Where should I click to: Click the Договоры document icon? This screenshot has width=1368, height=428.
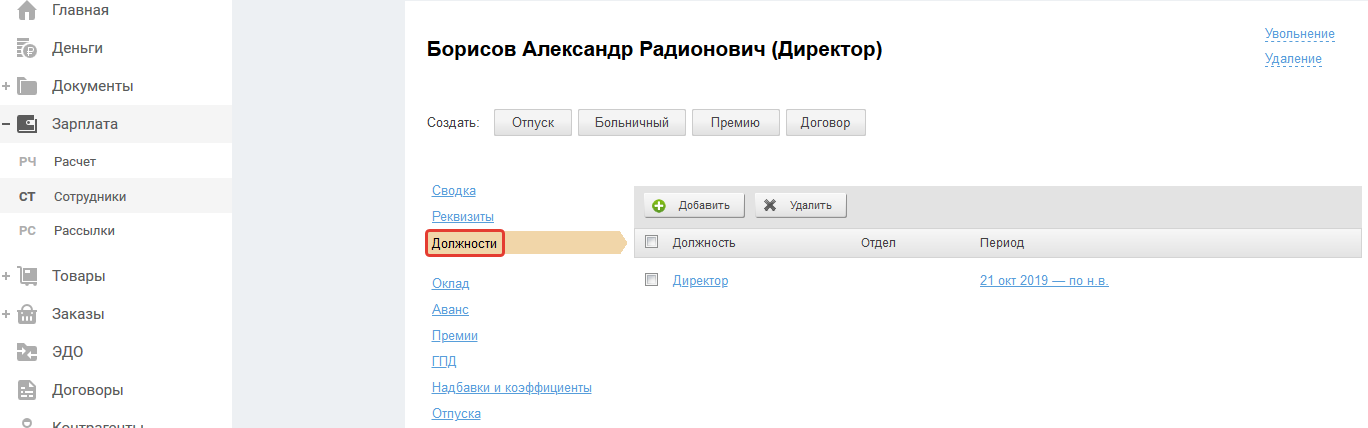coord(27,390)
